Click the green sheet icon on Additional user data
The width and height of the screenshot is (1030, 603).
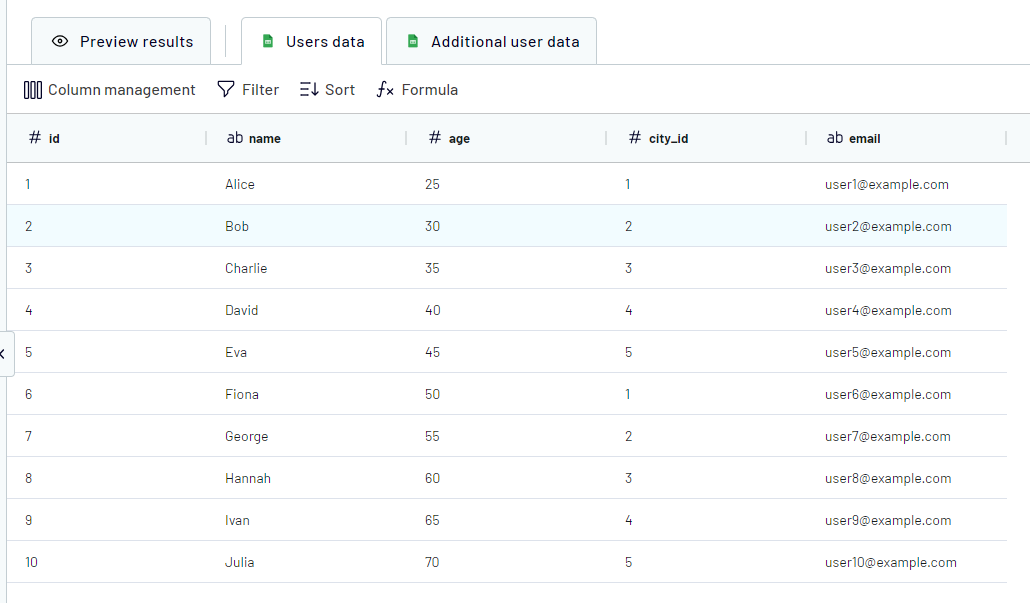coord(413,42)
